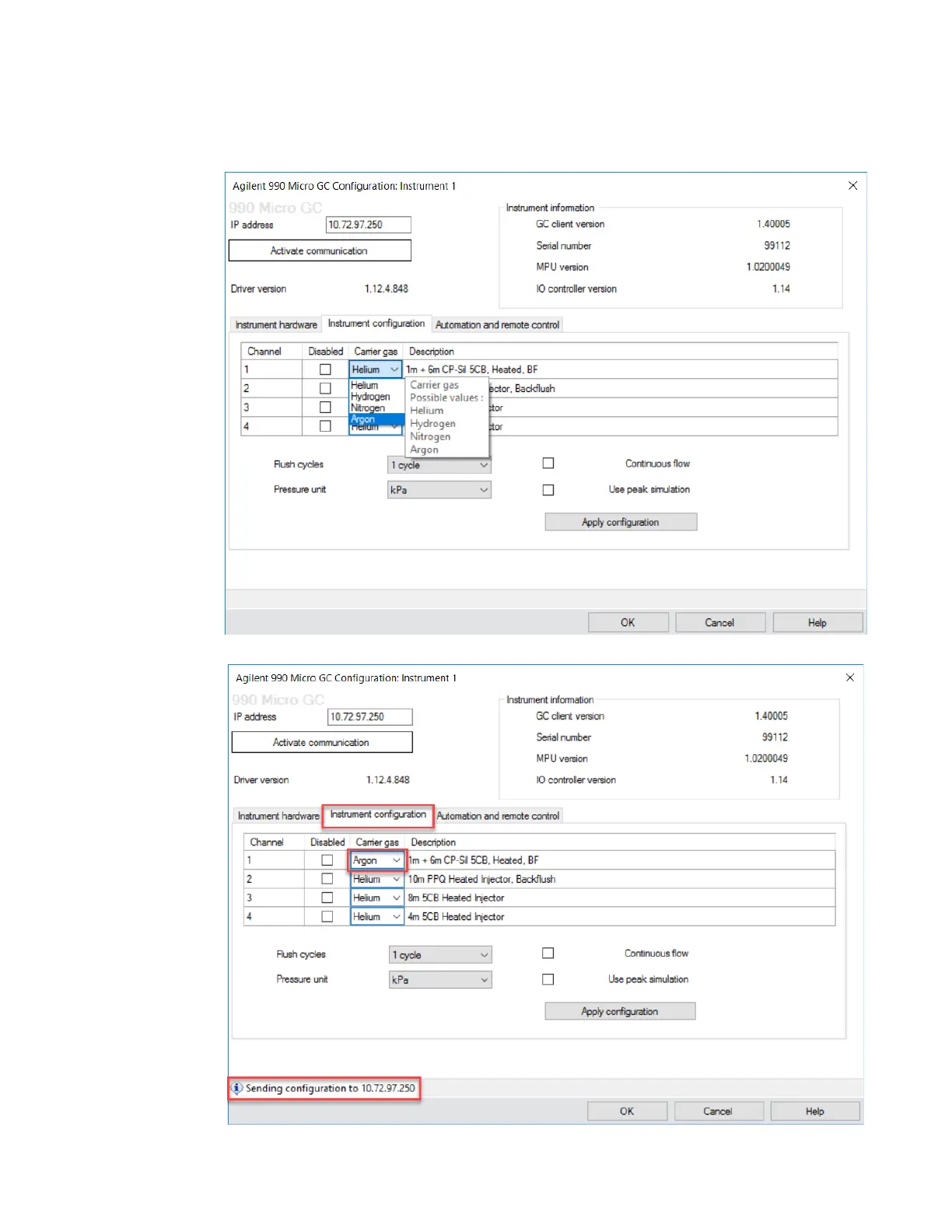Open channel 3 Helium dropdown in lower dialog

377,898
